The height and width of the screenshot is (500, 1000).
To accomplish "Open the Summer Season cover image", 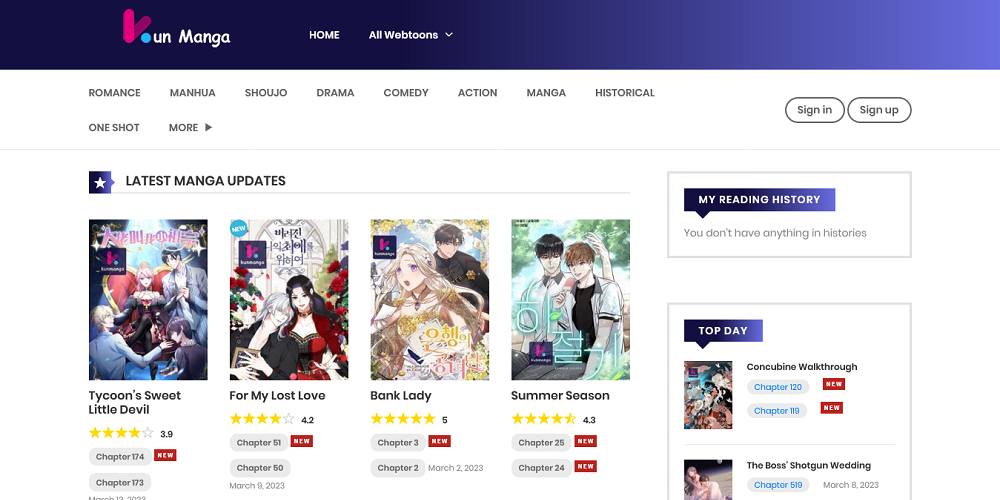I will pos(570,300).
